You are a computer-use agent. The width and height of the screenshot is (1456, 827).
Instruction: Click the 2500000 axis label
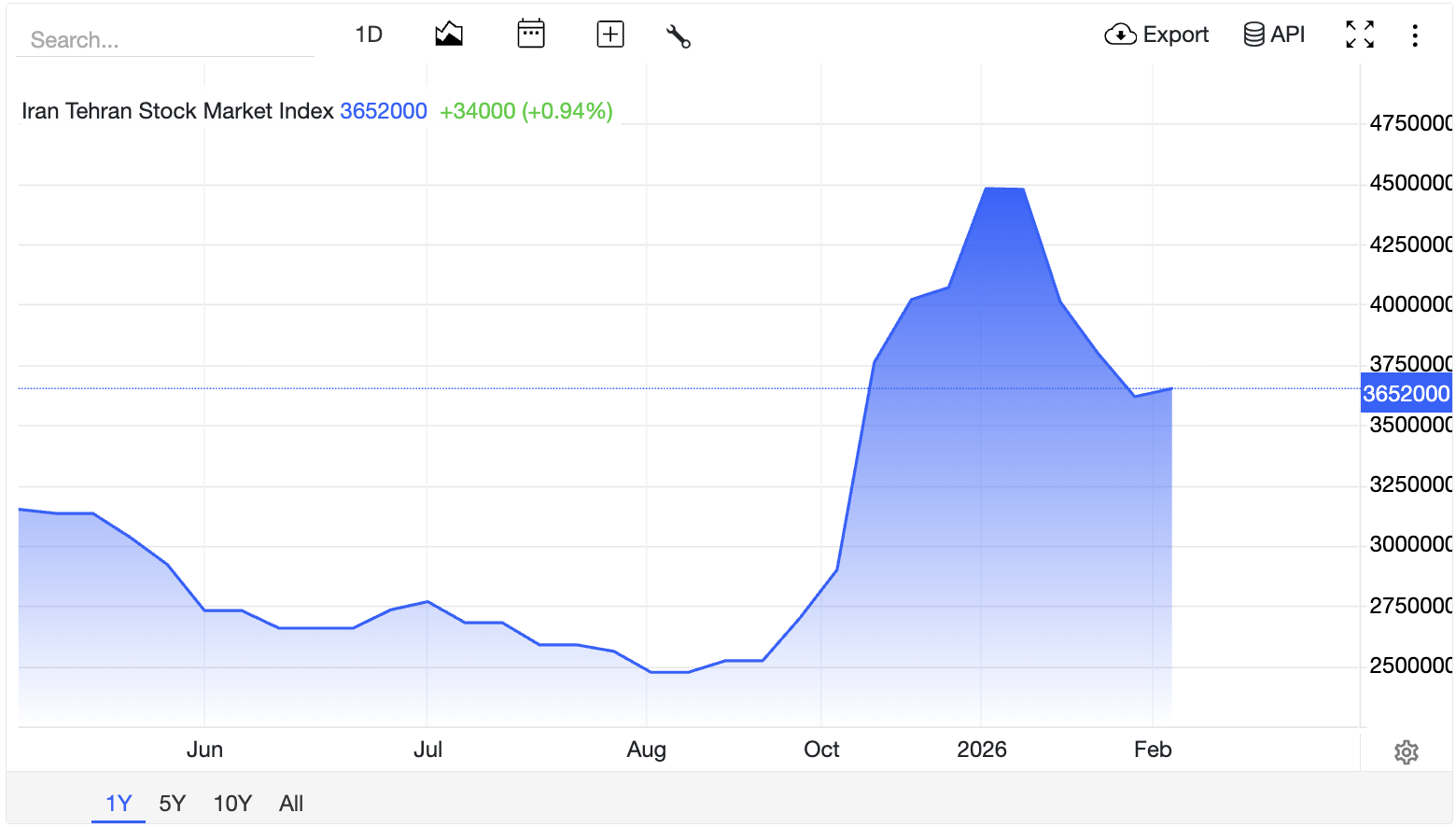[x=1410, y=666]
